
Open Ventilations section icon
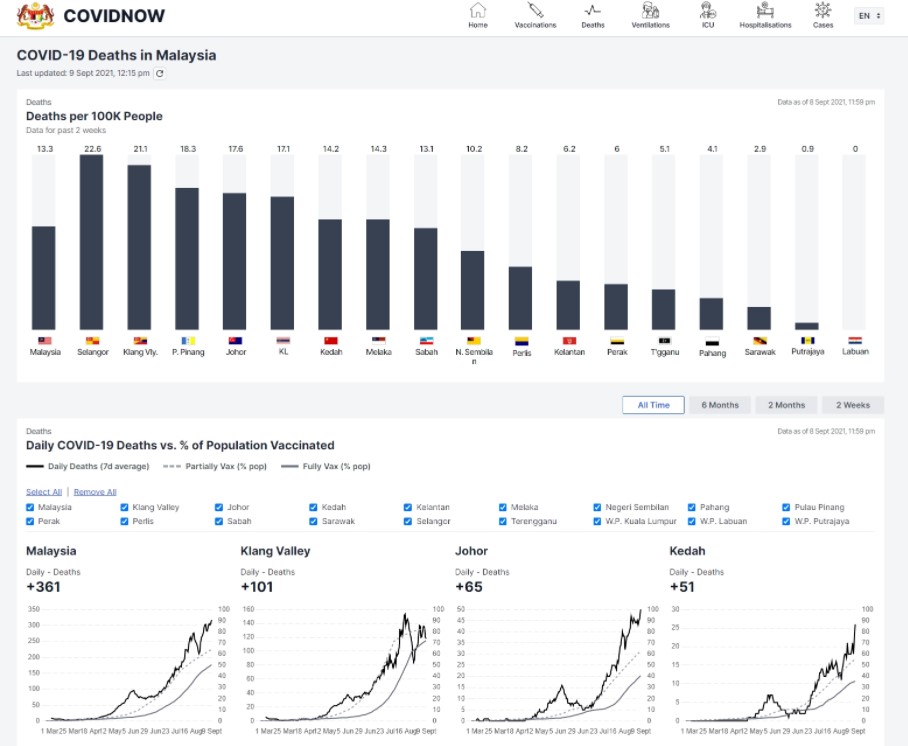click(x=650, y=11)
